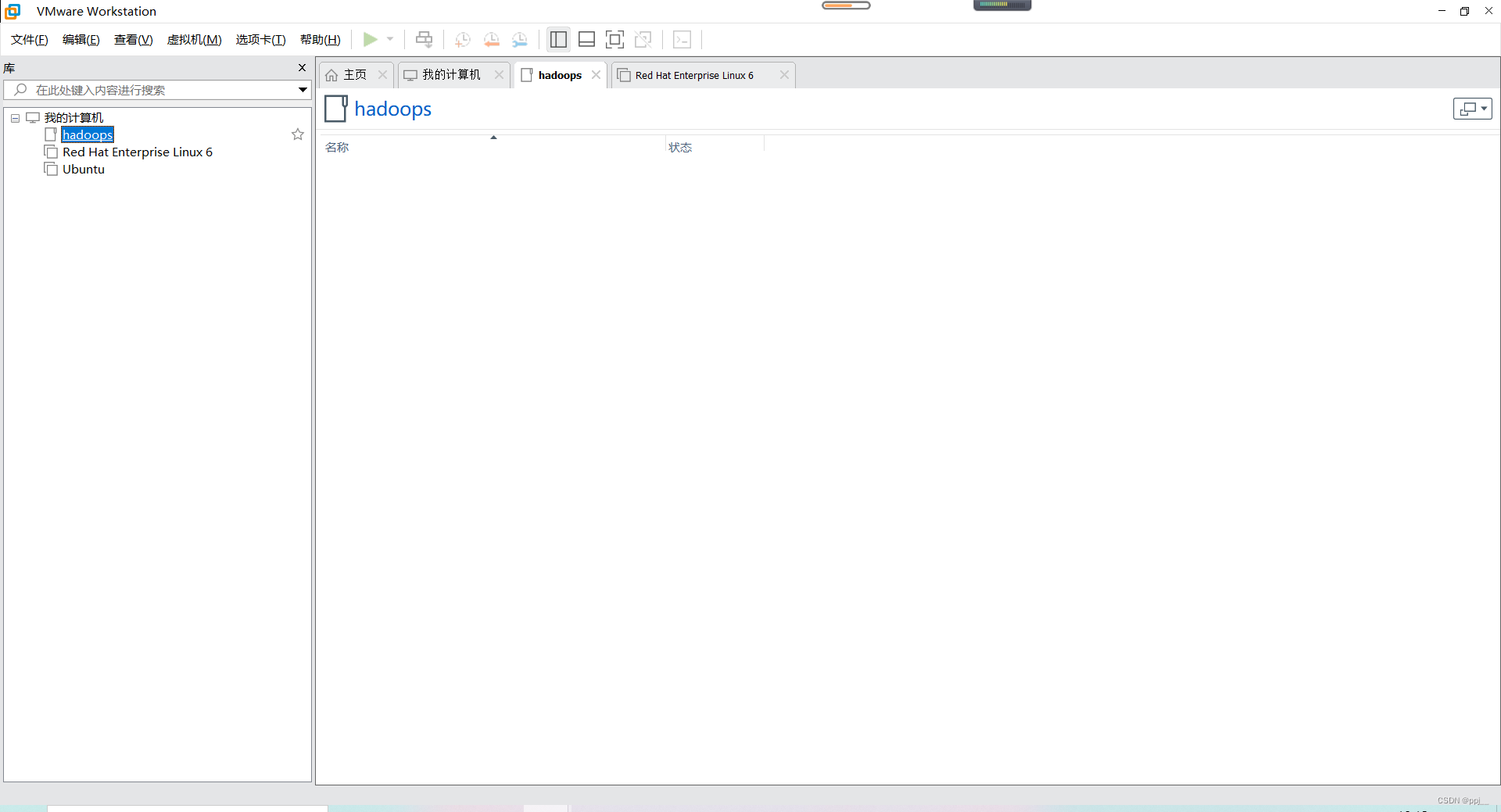Viewport: 1501px width, 812px height.
Task: Click the Red Hat VM tree icon
Action: point(51,152)
